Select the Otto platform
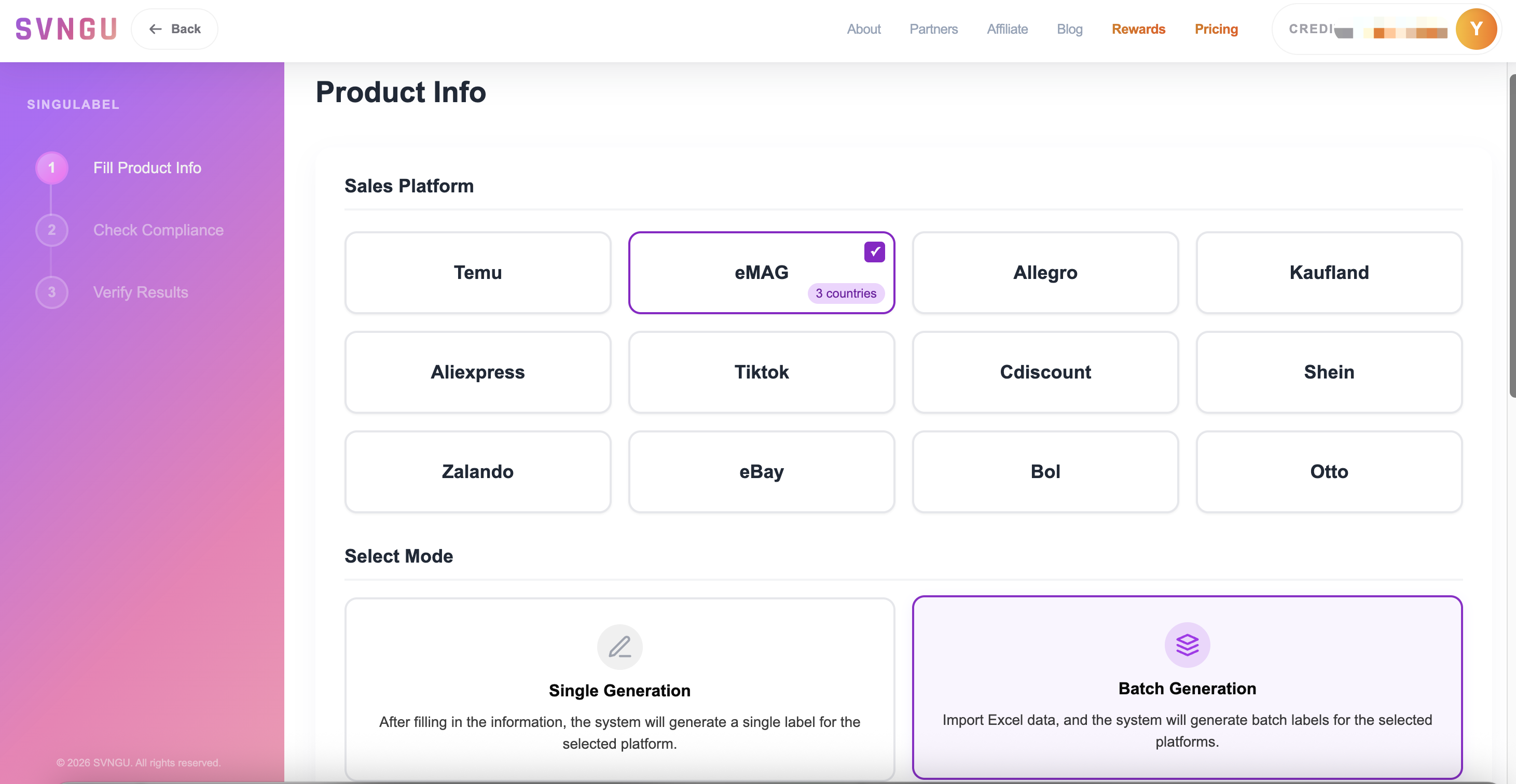The image size is (1516, 784). (1329, 472)
